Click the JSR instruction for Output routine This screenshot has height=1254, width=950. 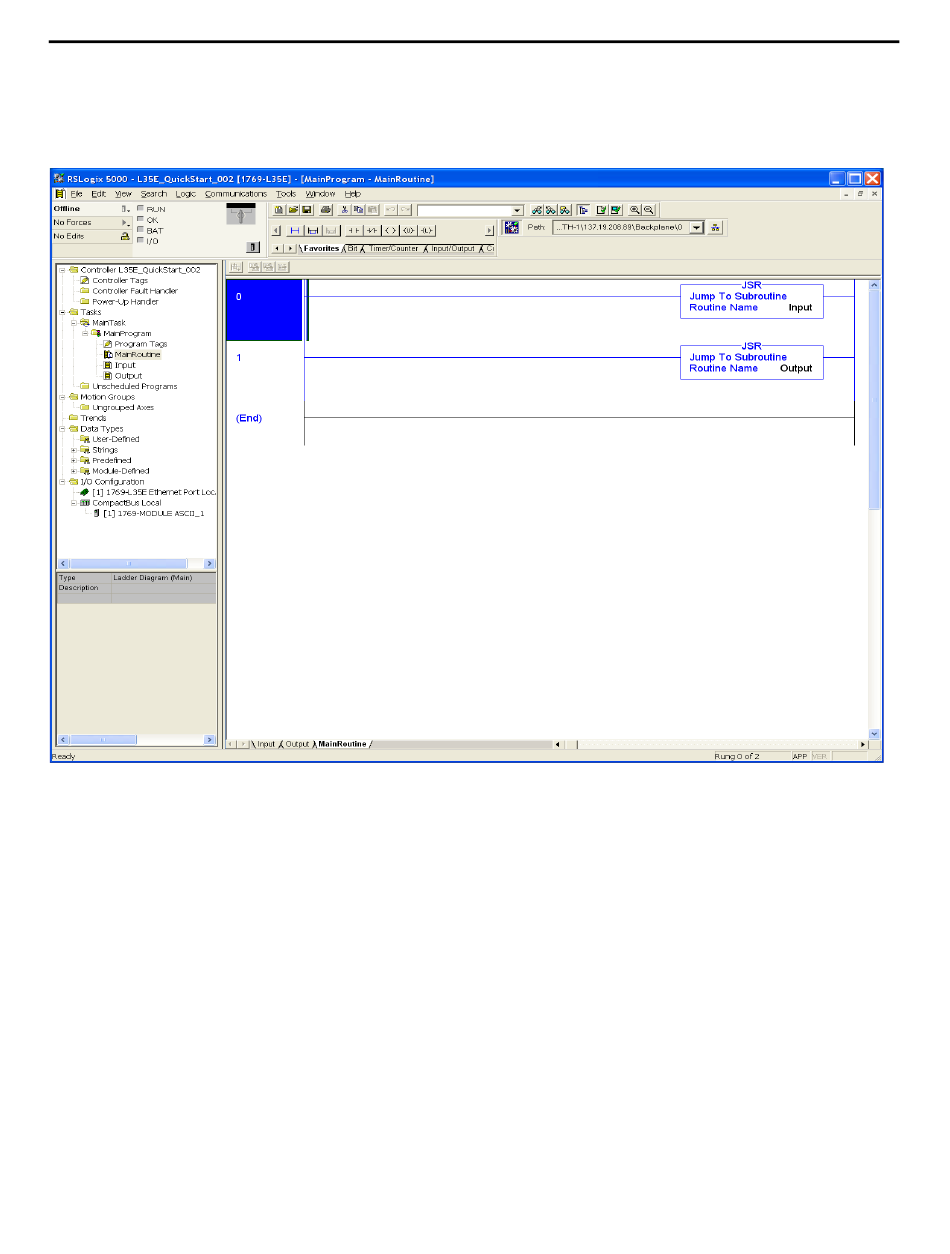[x=752, y=362]
